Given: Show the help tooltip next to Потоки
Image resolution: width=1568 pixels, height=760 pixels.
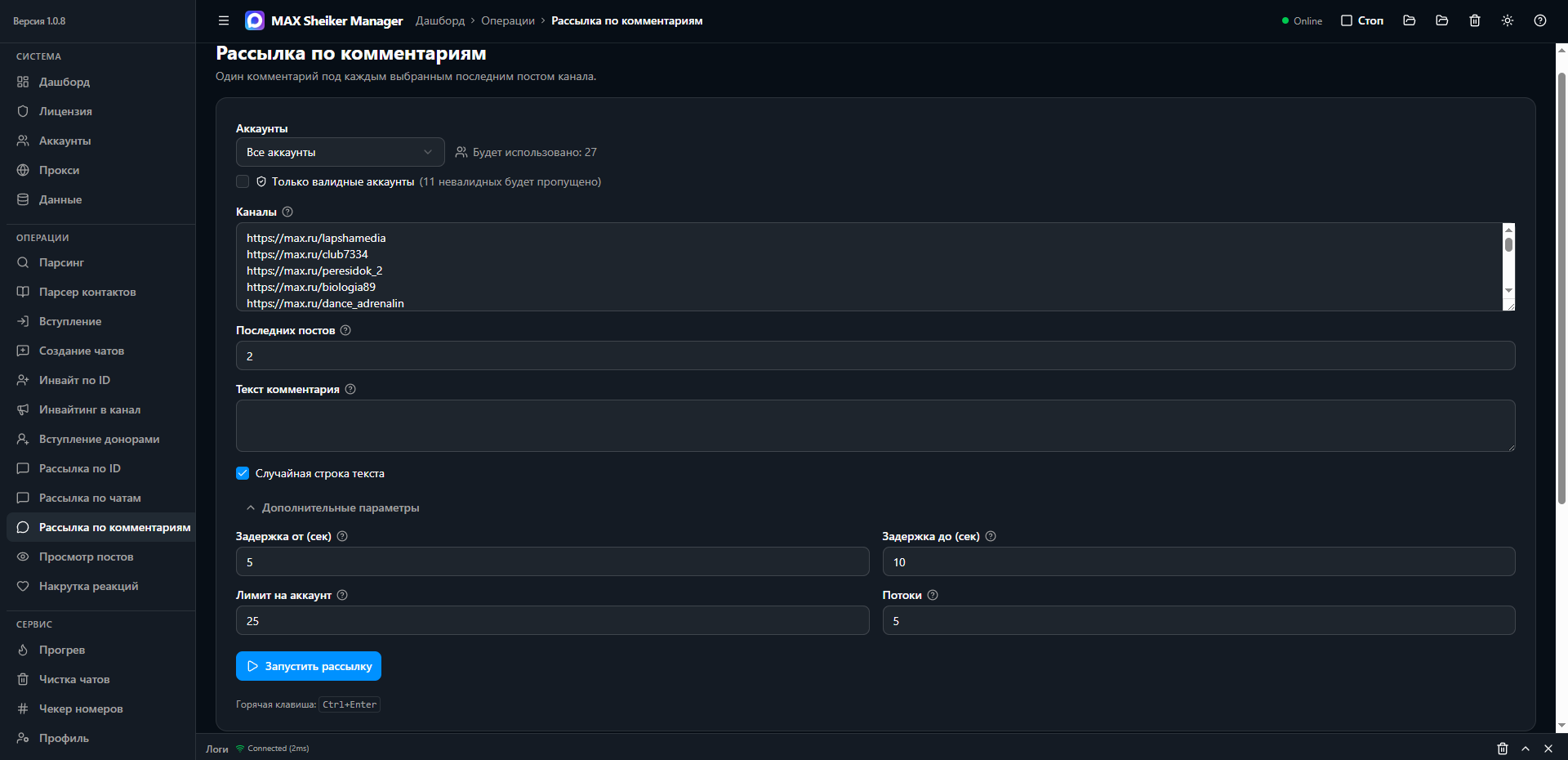Looking at the screenshot, I should tap(933, 595).
